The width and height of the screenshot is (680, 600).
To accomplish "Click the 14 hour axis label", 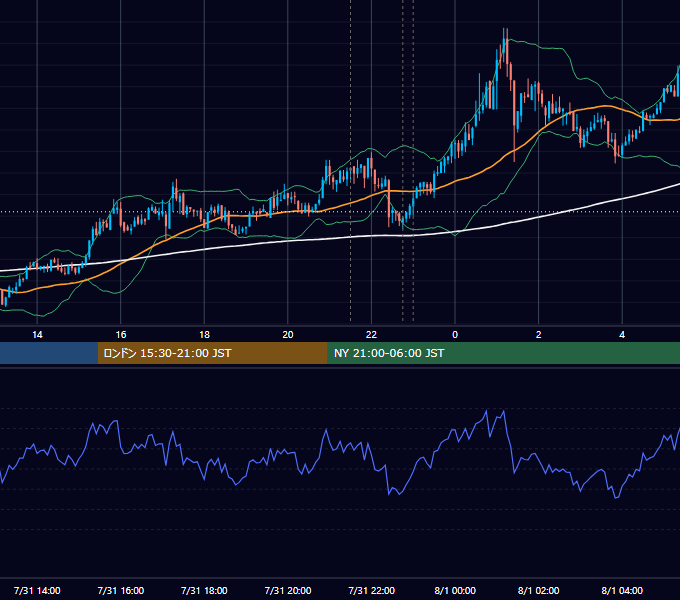I will coord(37,335).
